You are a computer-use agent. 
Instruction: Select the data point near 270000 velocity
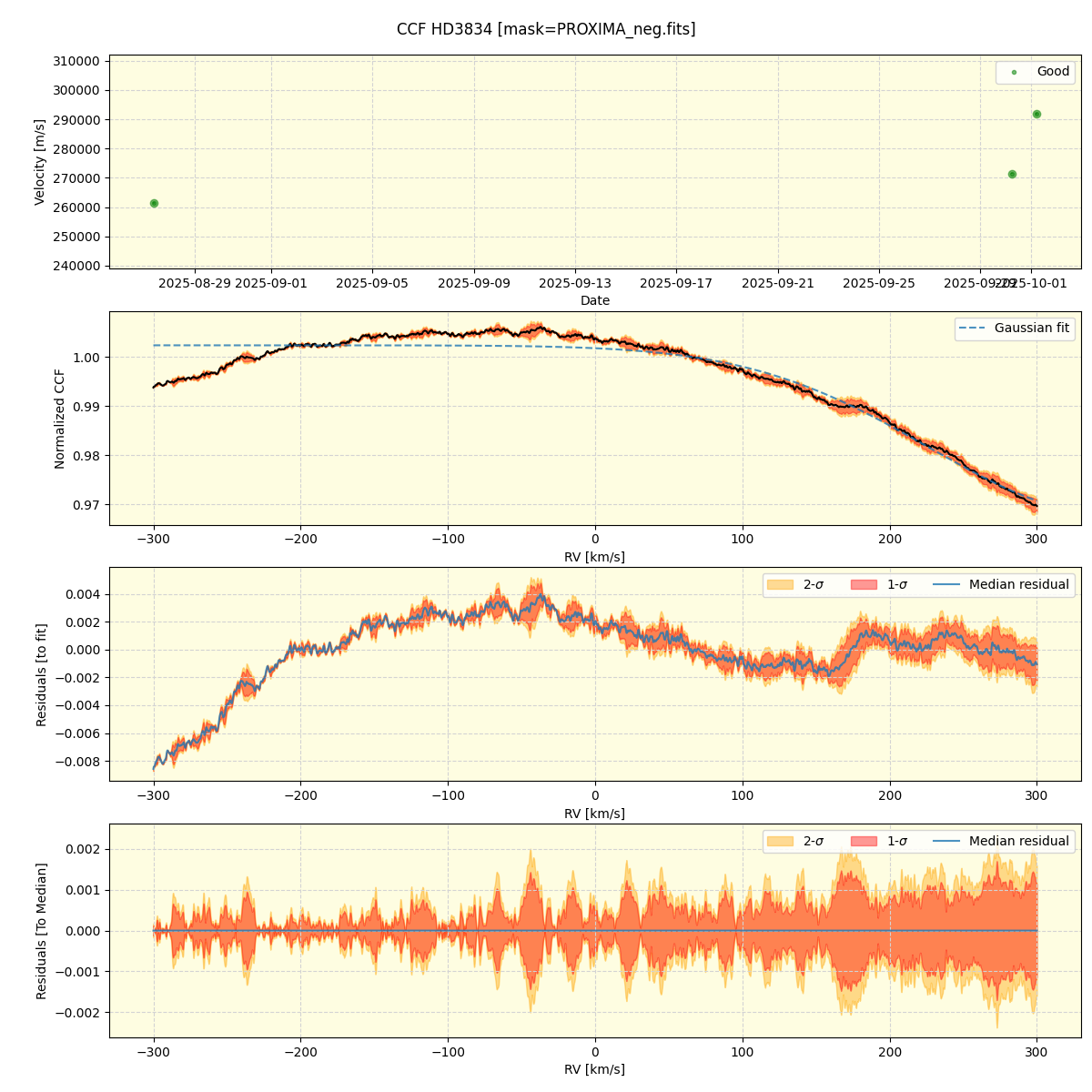pos(1012,174)
